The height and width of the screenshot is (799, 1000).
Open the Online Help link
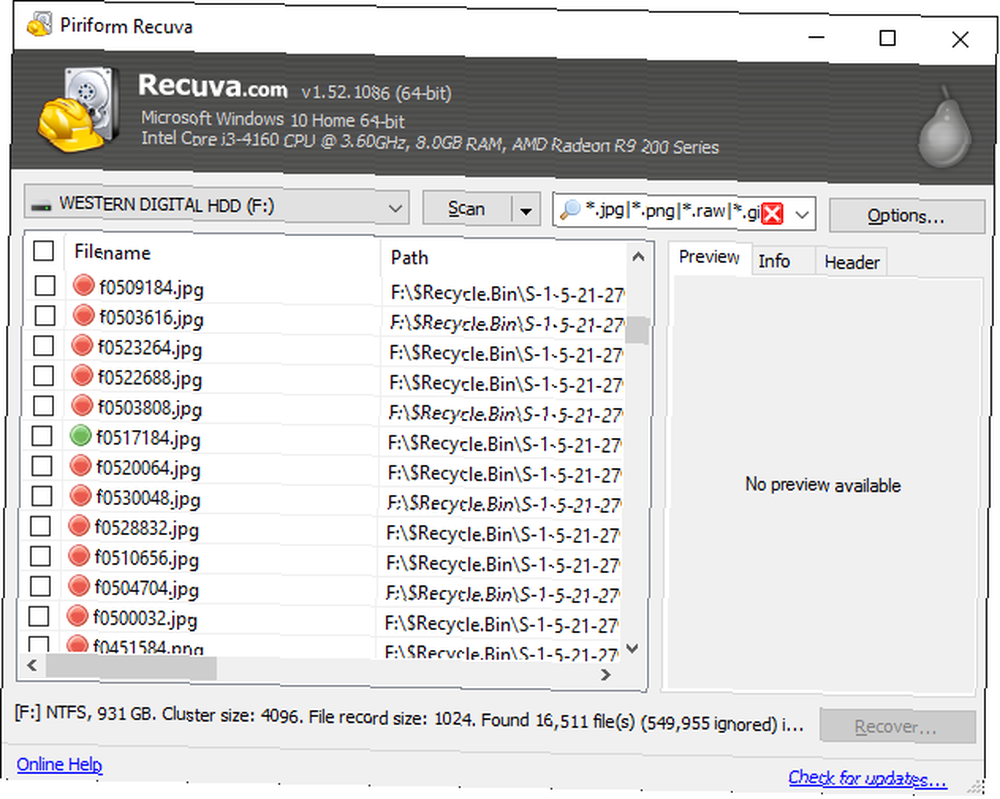click(59, 764)
